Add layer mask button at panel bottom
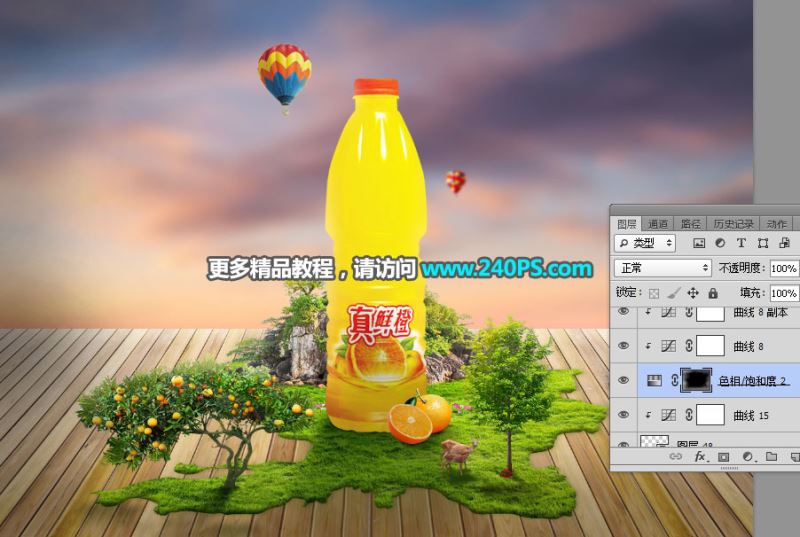800x537 pixels. [x=723, y=456]
